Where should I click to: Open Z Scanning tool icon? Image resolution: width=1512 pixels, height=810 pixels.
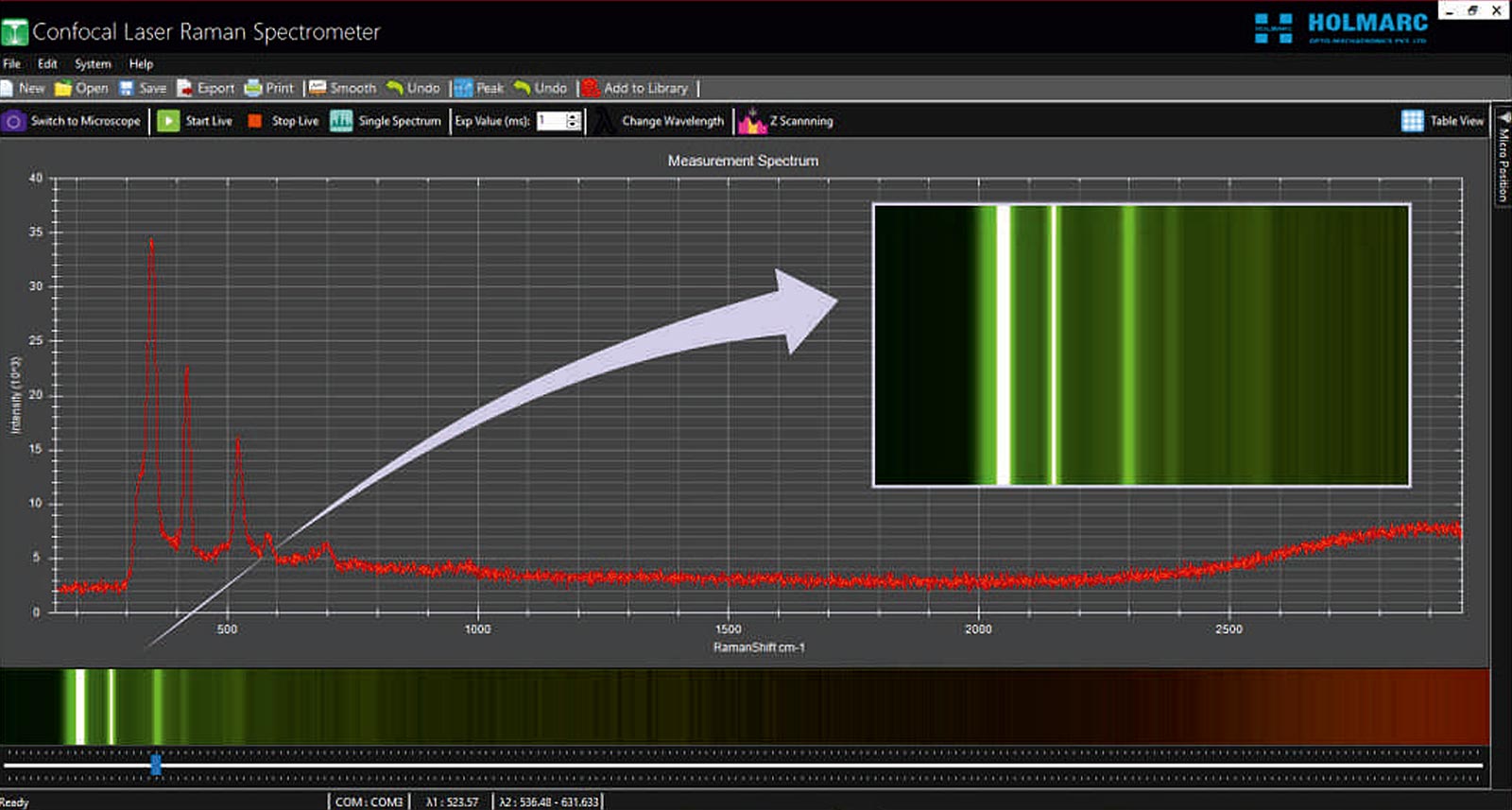pos(752,121)
